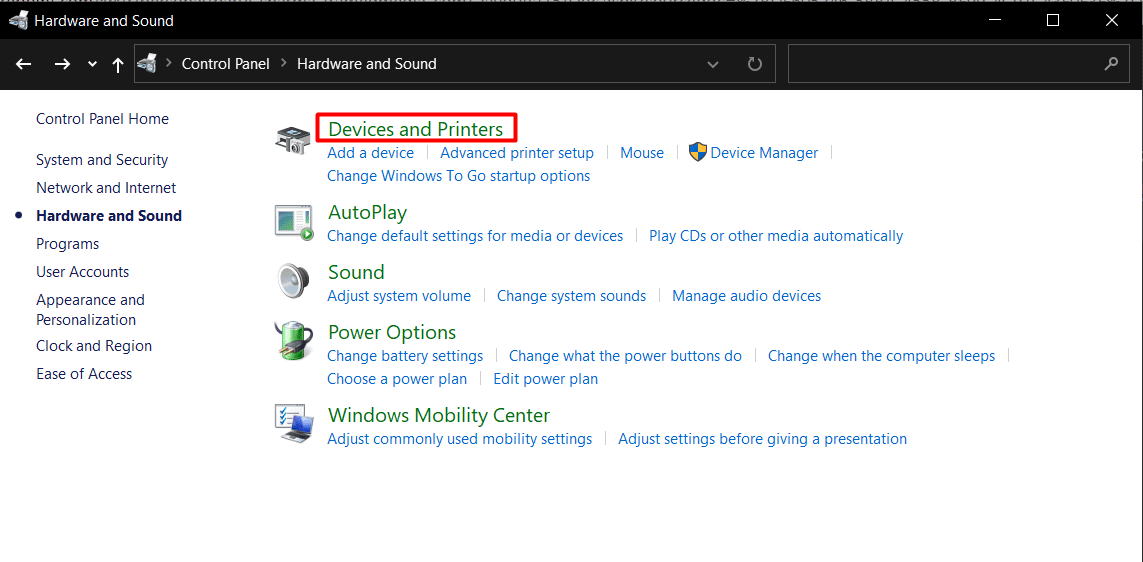
Task: Click Change system sounds
Action: (572, 296)
